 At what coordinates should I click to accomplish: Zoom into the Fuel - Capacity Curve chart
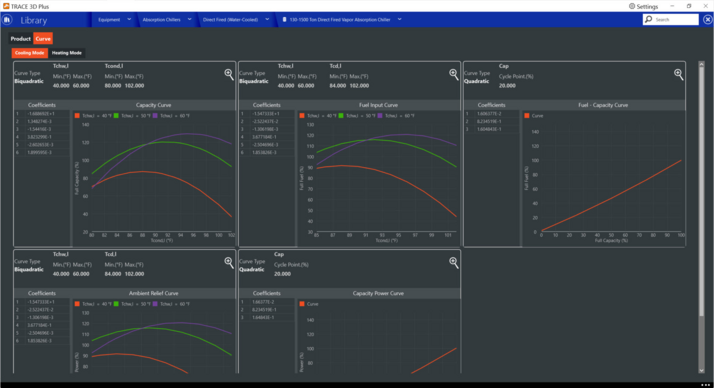point(678,74)
